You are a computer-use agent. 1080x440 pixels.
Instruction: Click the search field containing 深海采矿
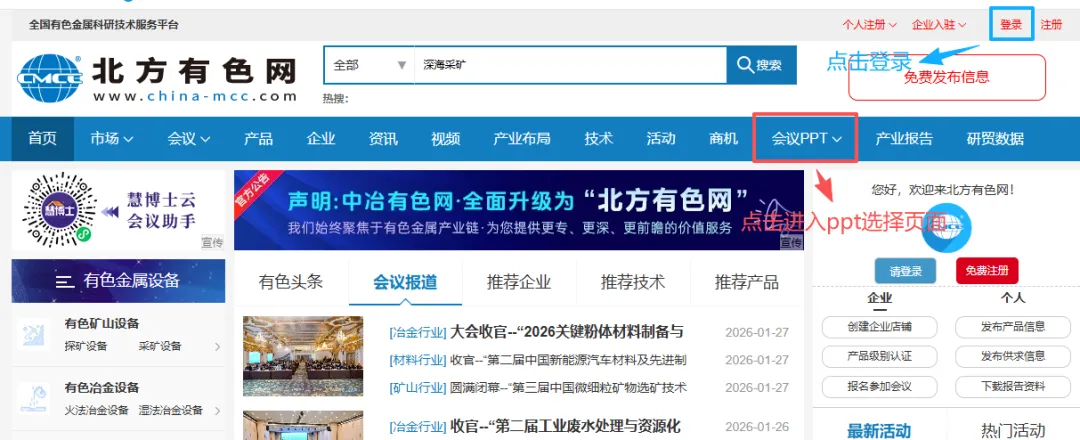[x=570, y=65]
